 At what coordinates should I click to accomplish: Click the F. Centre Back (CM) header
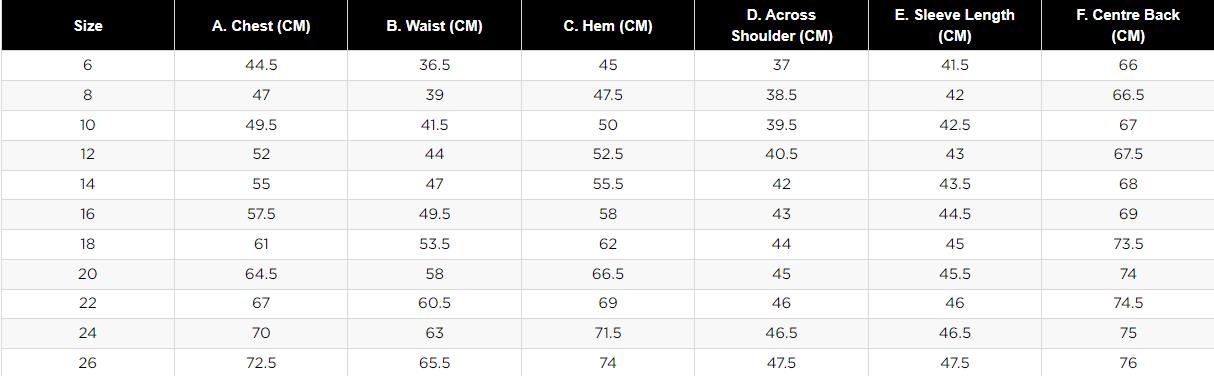(1128, 26)
